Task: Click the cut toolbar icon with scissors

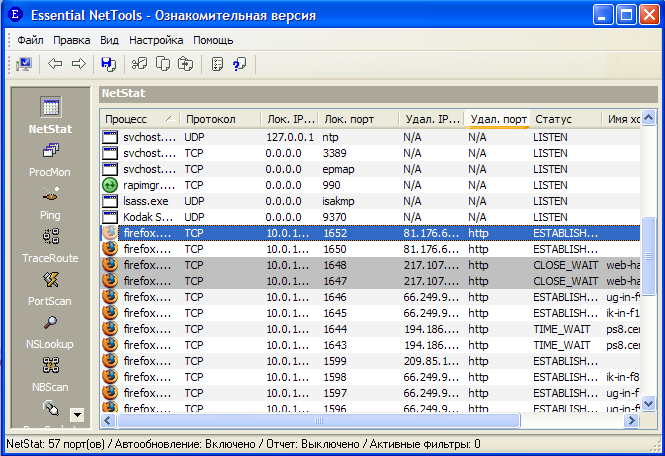Action: pyautogui.click(x=139, y=64)
